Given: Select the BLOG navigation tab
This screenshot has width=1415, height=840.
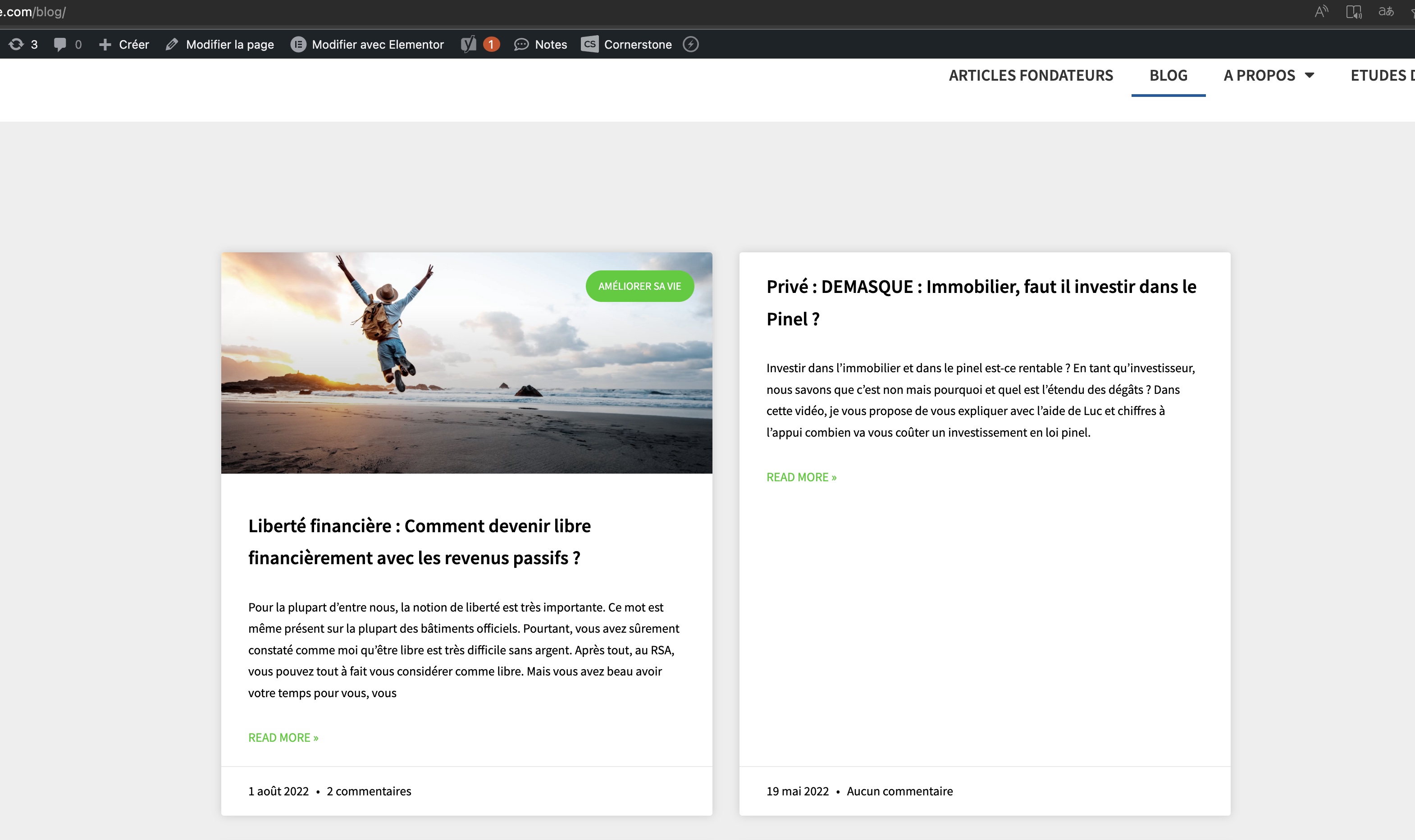Looking at the screenshot, I should pos(1168,75).
